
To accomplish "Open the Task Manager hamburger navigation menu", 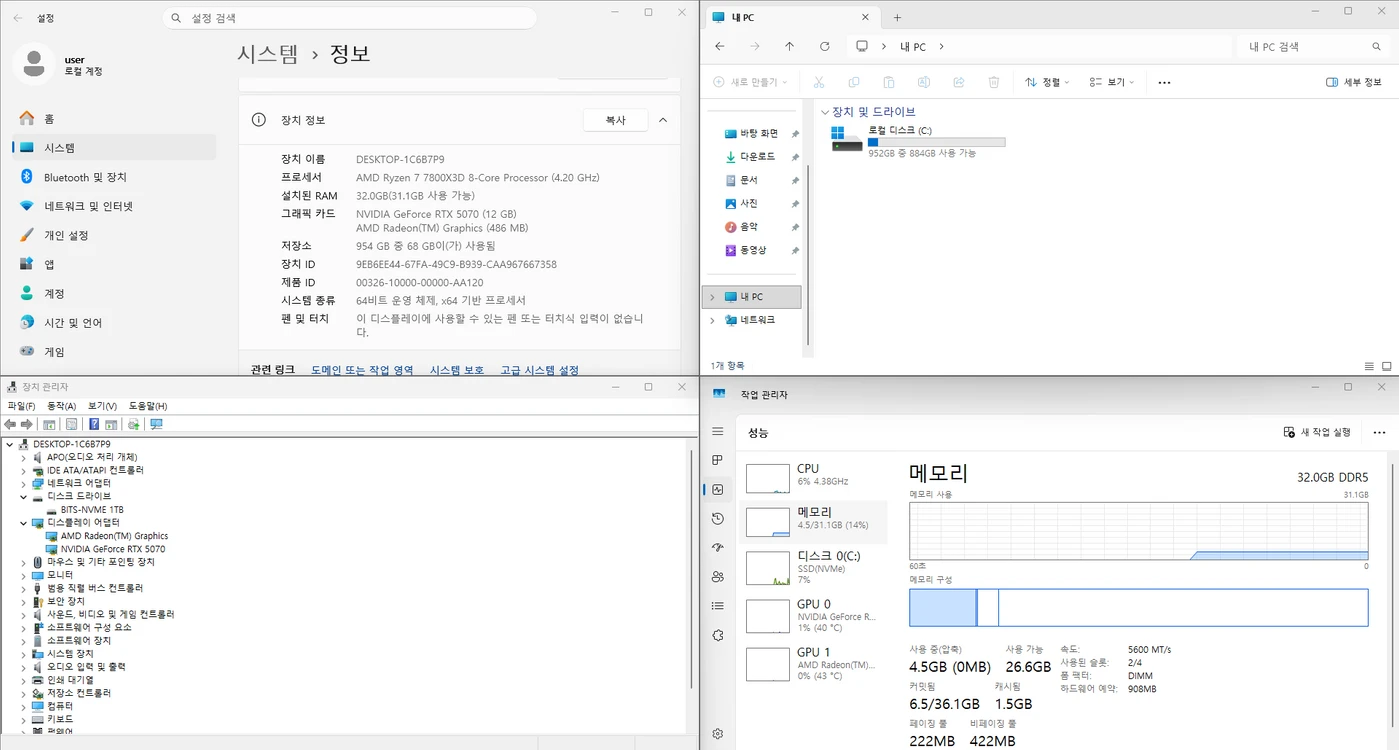I will click(717, 431).
